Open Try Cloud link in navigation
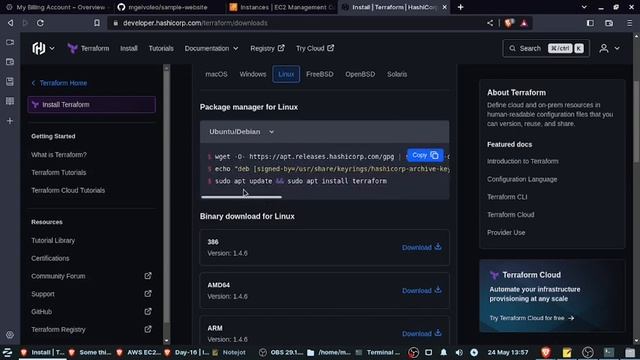The height and width of the screenshot is (360, 640). [315, 48]
